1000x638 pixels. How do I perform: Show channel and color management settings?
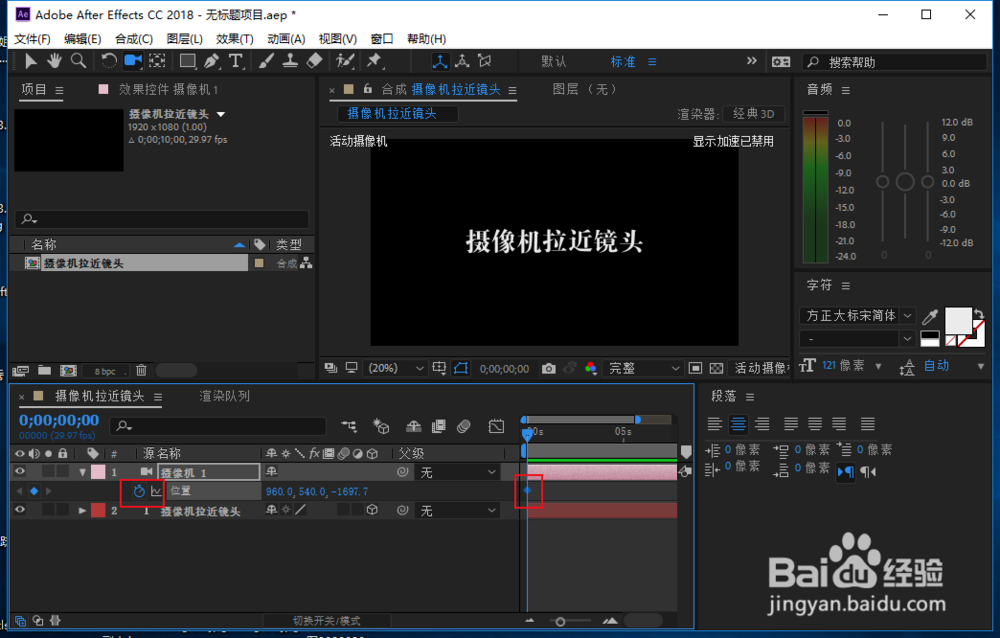click(x=591, y=368)
